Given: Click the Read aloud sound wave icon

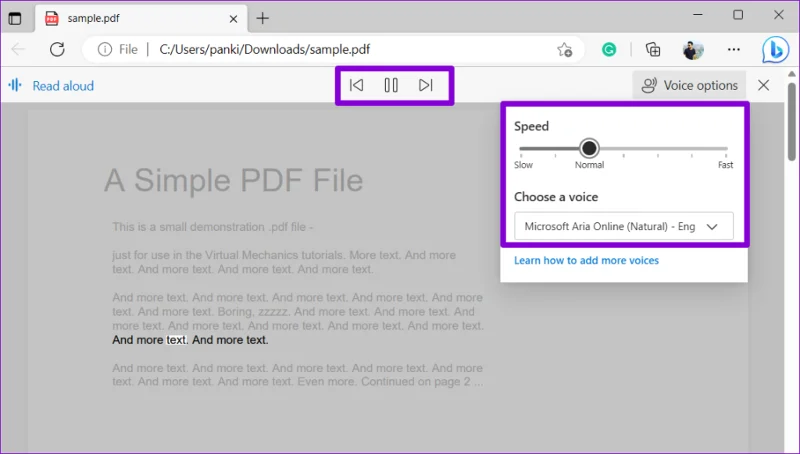Looking at the screenshot, I should [x=15, y=85].
